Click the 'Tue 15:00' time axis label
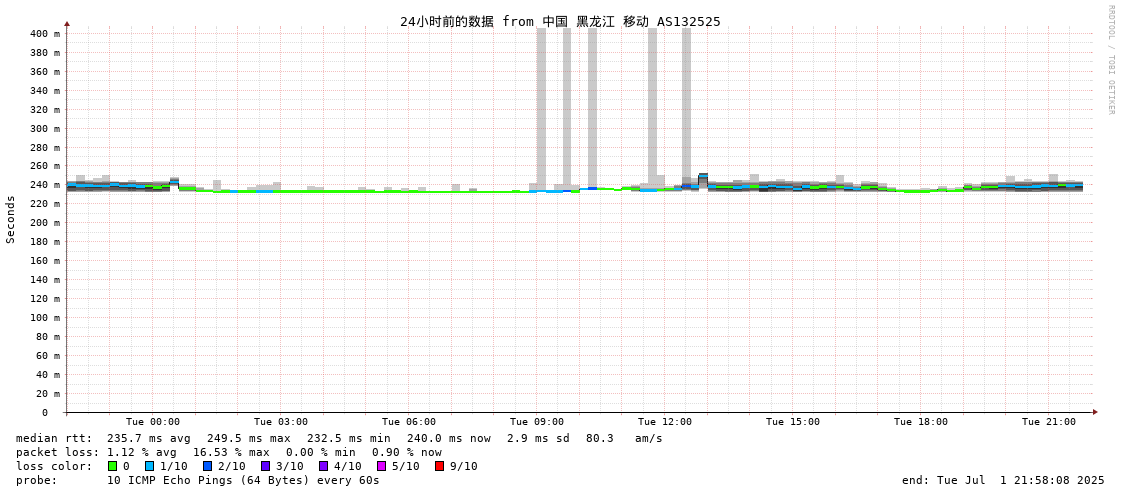Image resolution: width=1121 pixels, height=494 pixels. coord(793,422)
